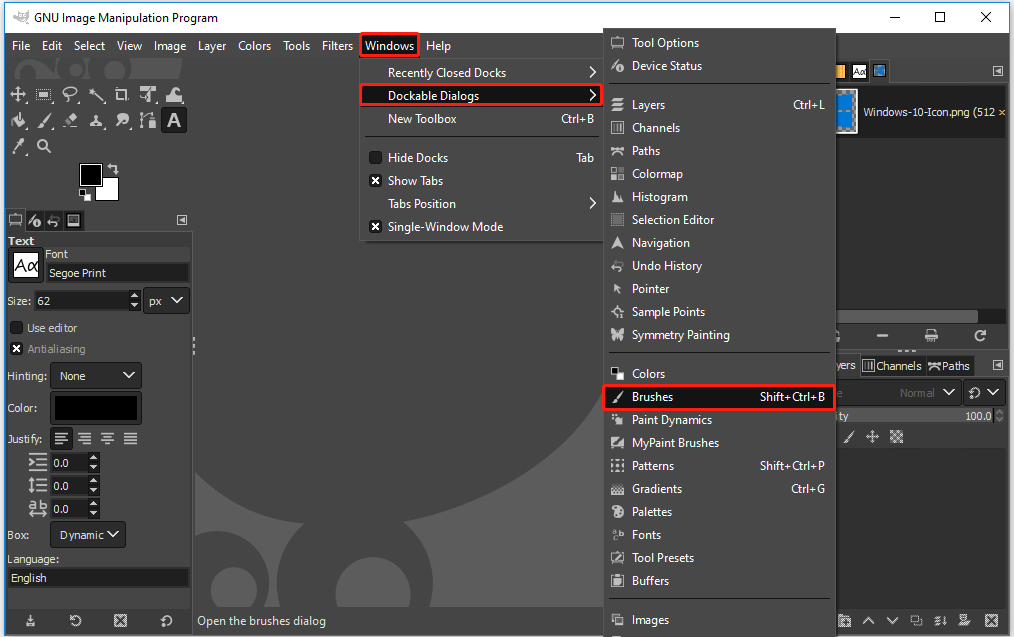Image resolution: width=1014 pixels, height=637 pixels.
Task: Click the Language English input field
Action: (98, 578)
